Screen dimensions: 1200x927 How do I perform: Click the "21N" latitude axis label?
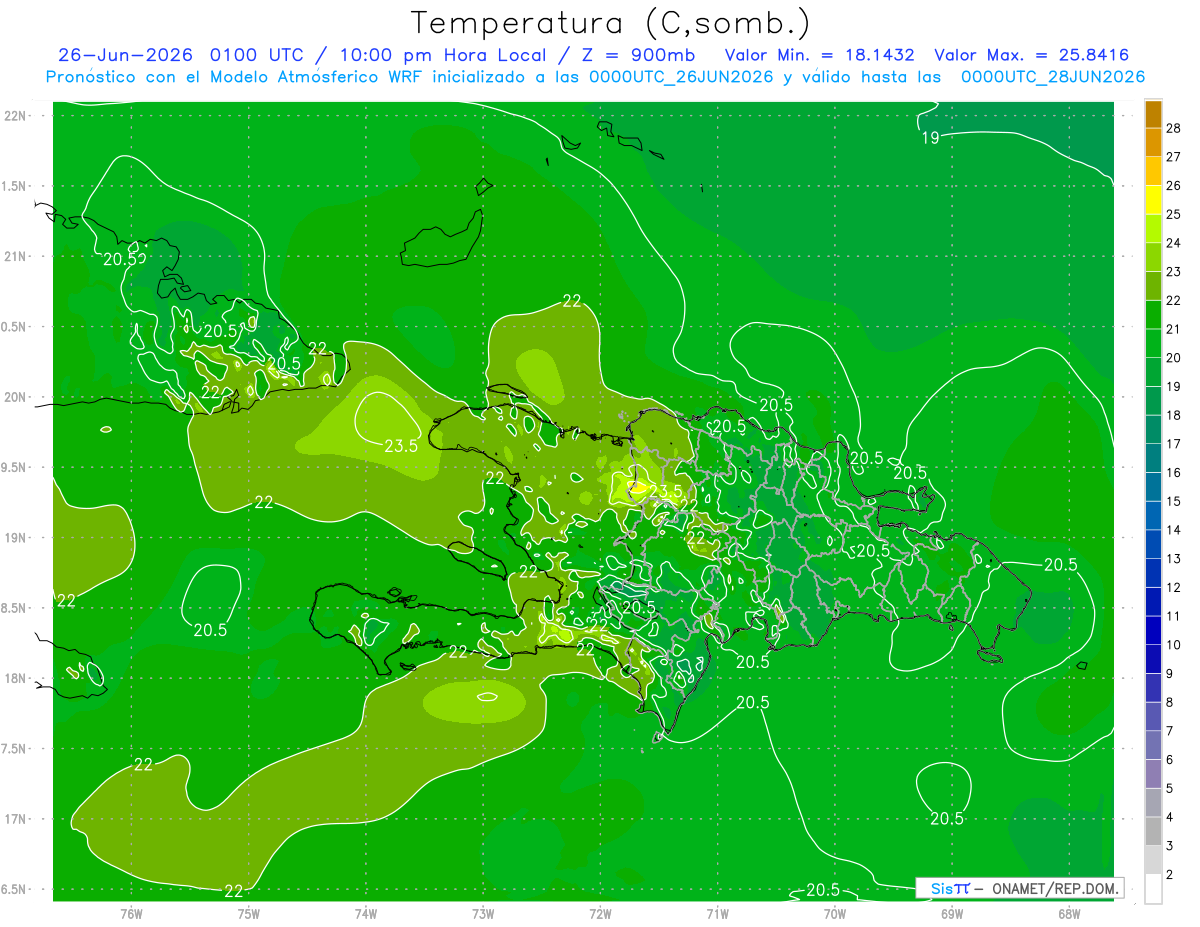(15, 256)
